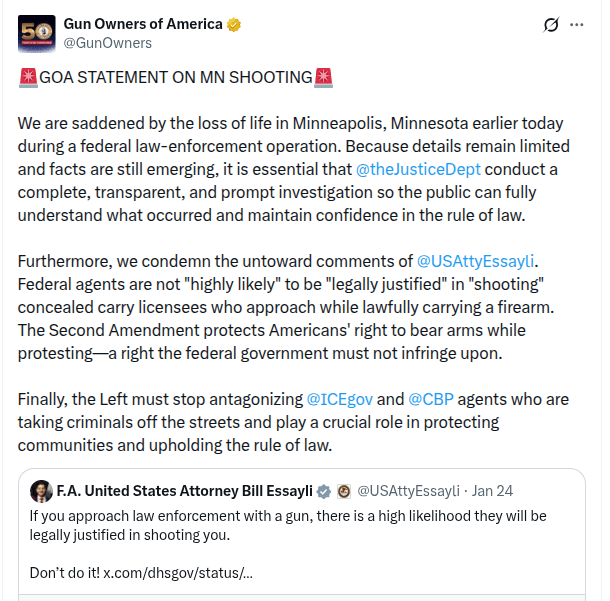
Task: Click the @GunOwners handle
Action: coord(108,43)
